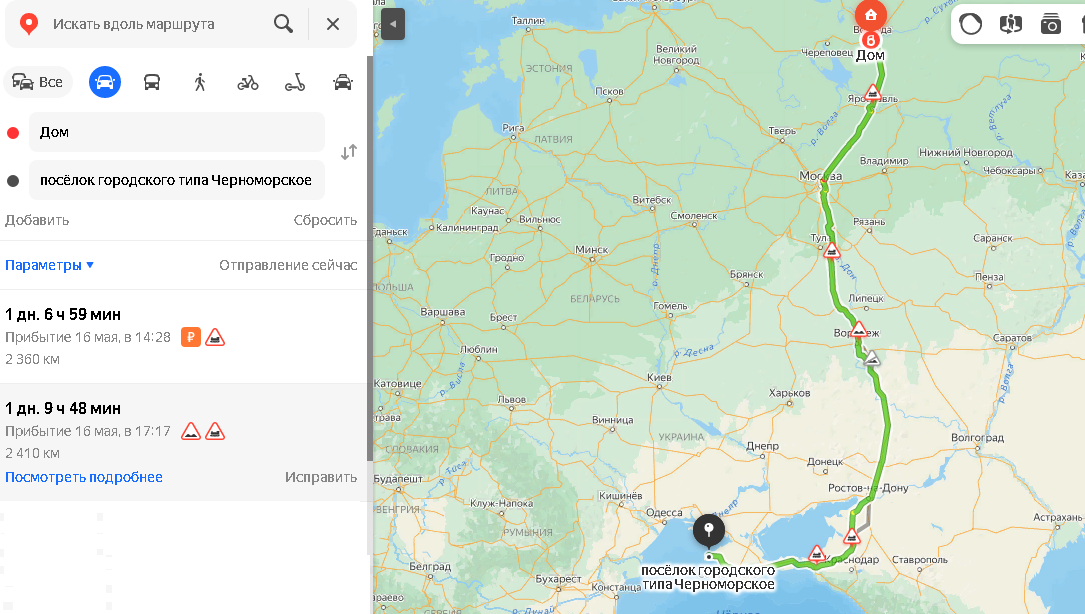Open the map screenshot camera tool
The height and width of the screenshot is (614, 1085).
[1050, 24]
